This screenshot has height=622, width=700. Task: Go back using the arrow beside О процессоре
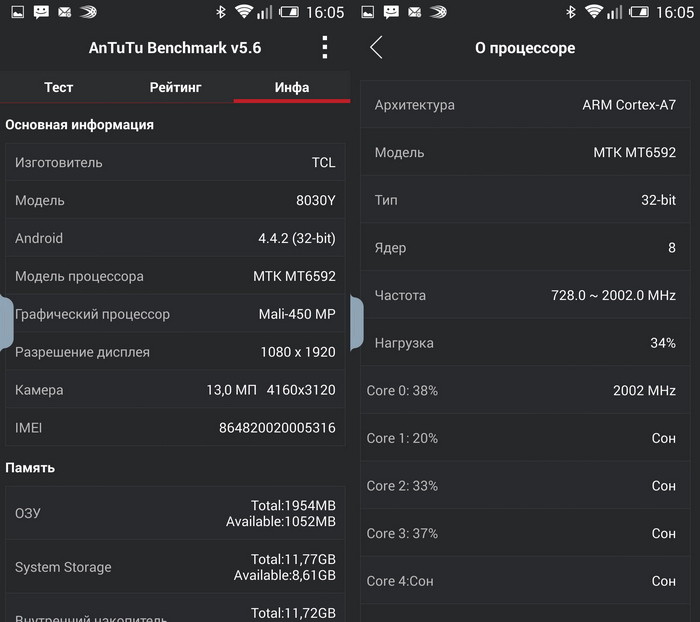pos(376,47)
